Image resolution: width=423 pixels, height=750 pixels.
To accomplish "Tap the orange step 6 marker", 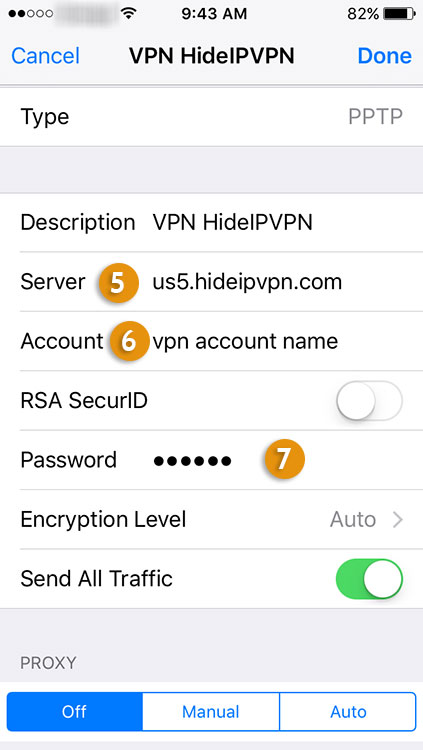I will 130,342.
